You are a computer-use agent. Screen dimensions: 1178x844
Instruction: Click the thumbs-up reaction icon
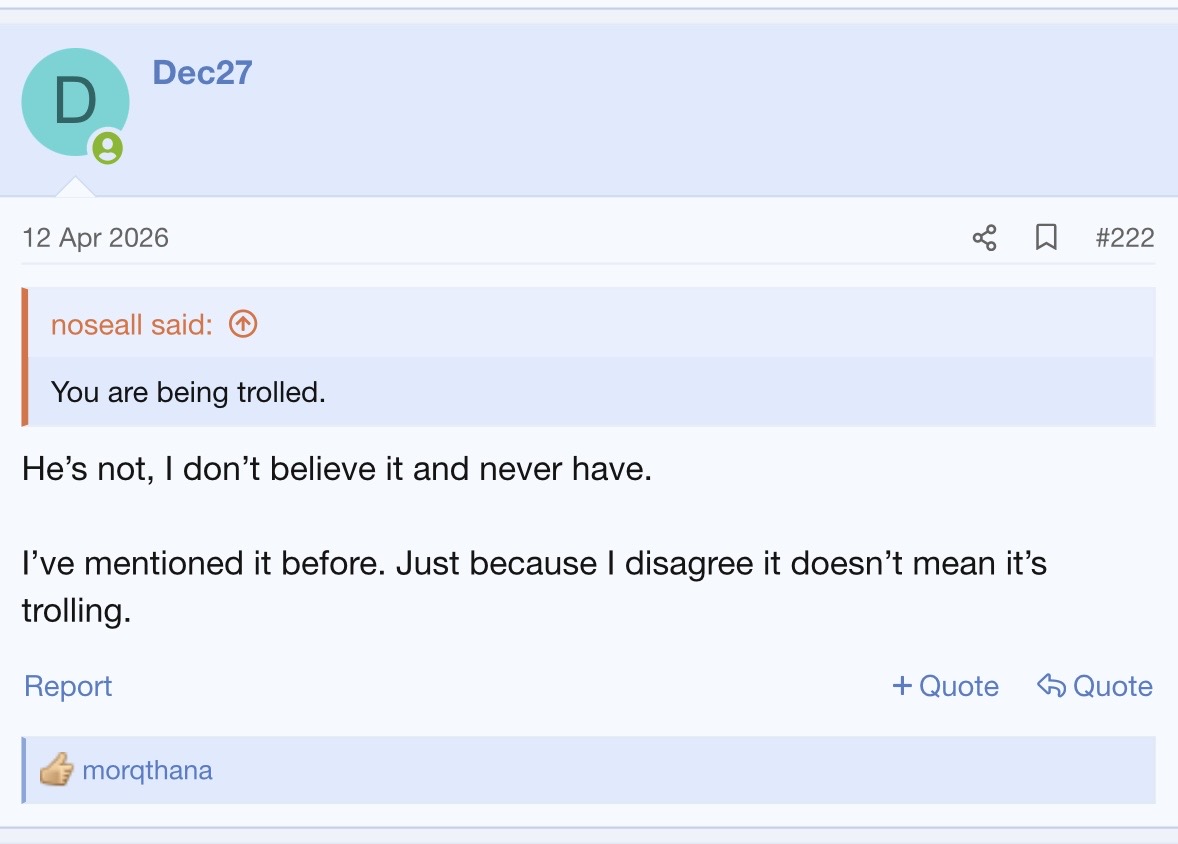pyautogui.click(x=56, y=770)
